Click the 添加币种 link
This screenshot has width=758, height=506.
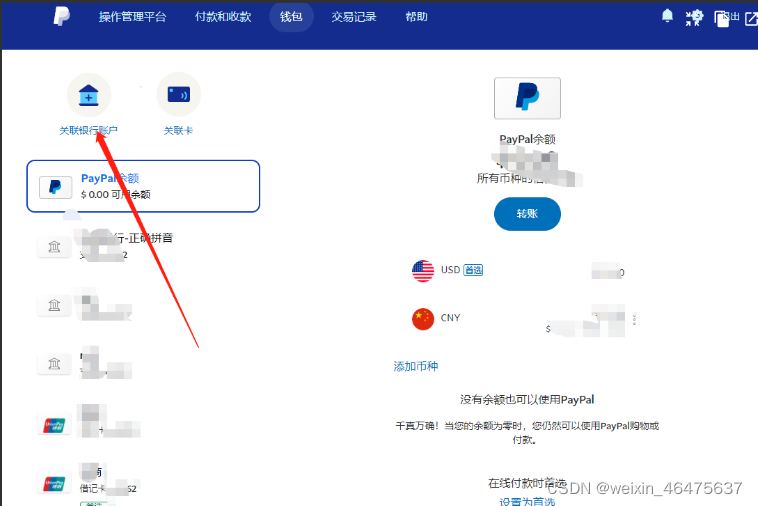coord(416,366)
